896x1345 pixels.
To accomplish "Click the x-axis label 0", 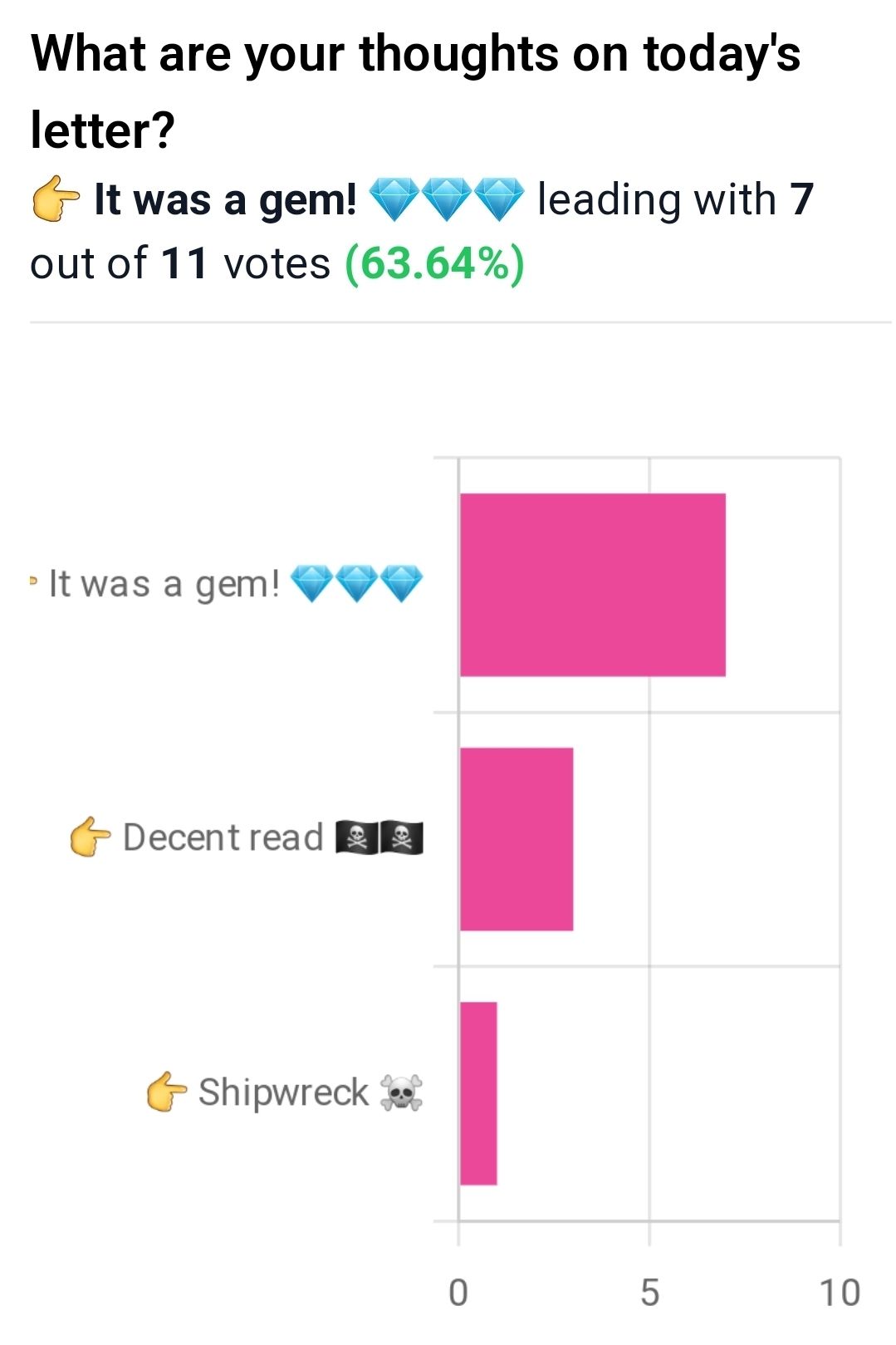I will pos(458,1293).
